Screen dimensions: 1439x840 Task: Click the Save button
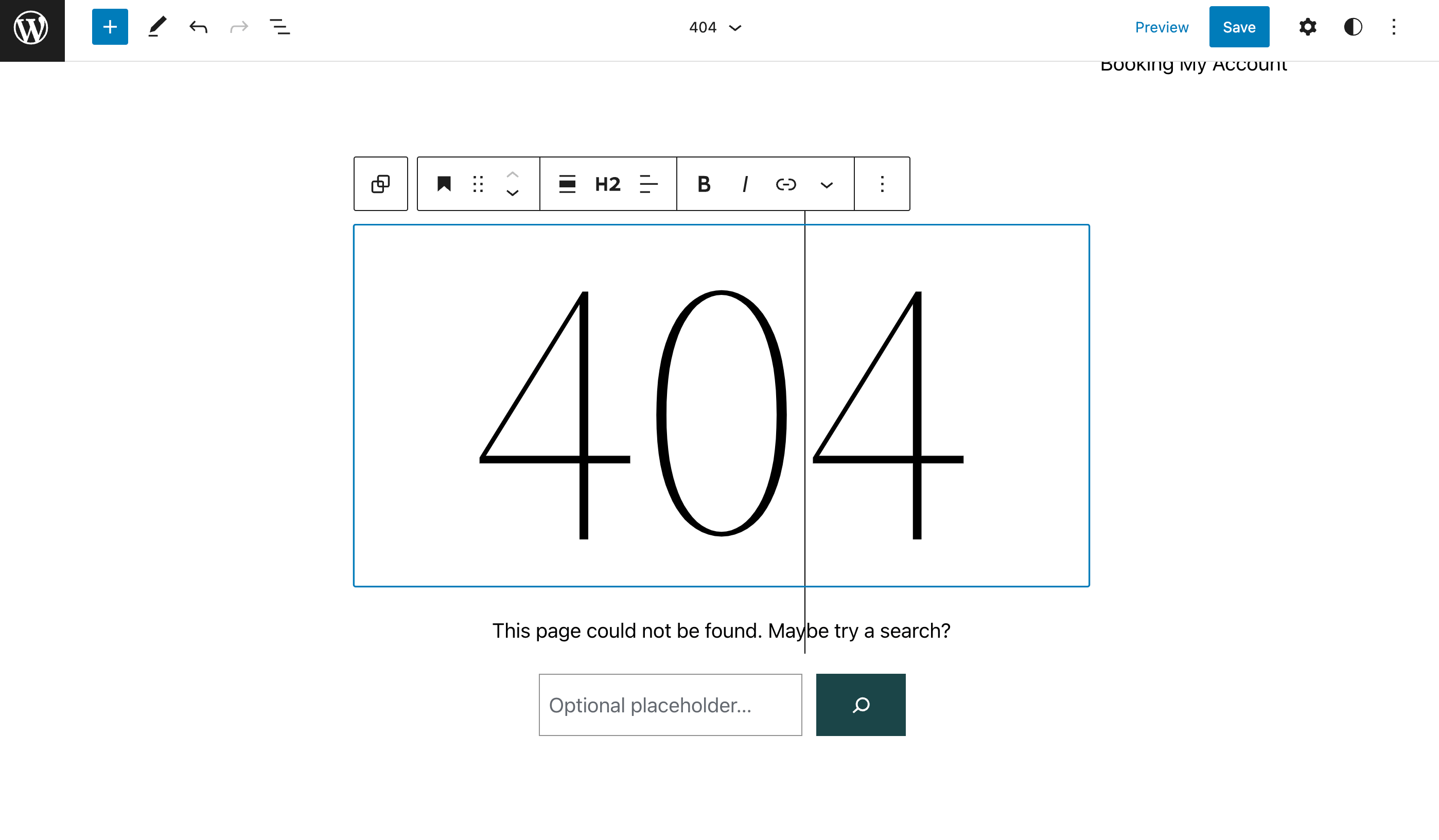point(1239,27)
